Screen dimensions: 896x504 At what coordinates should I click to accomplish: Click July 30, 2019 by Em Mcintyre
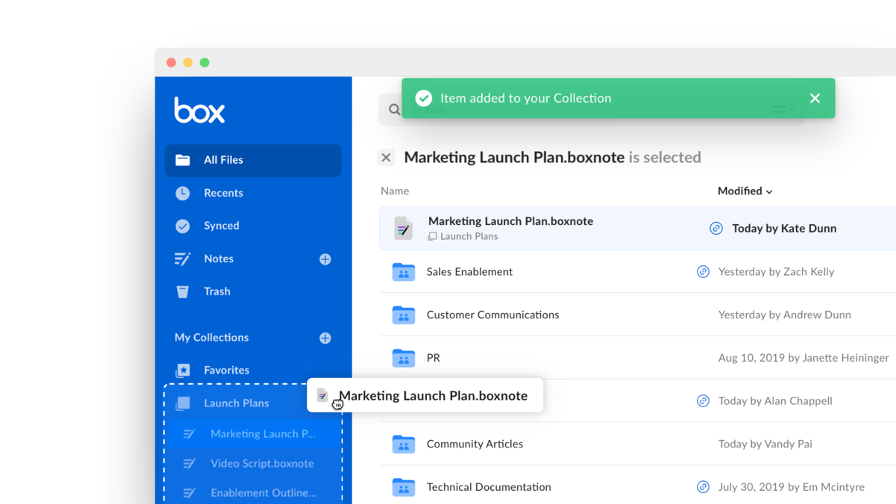tap(791, 487)
